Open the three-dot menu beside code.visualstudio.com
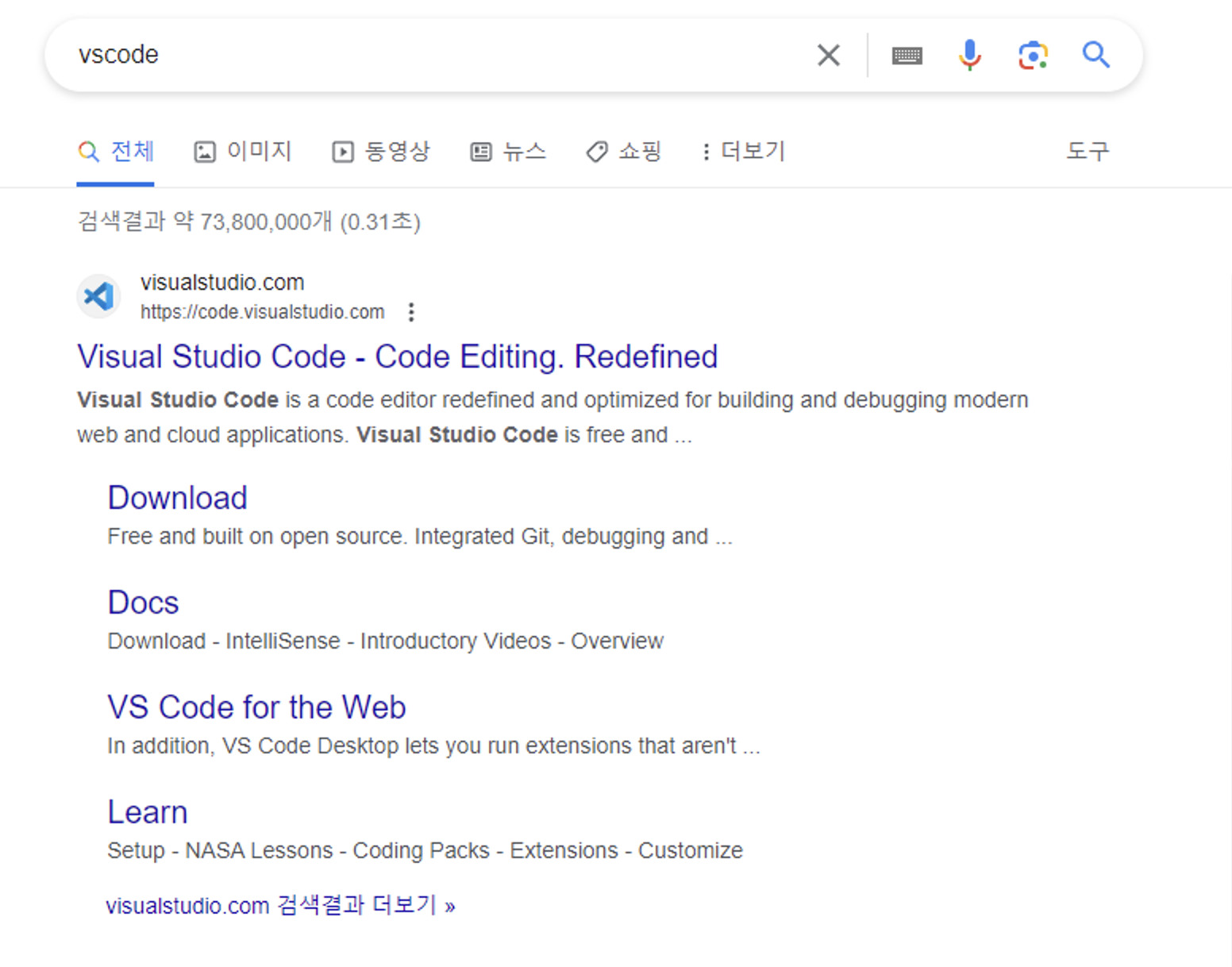The image size is (1232, 967). [x=411, y=312]
